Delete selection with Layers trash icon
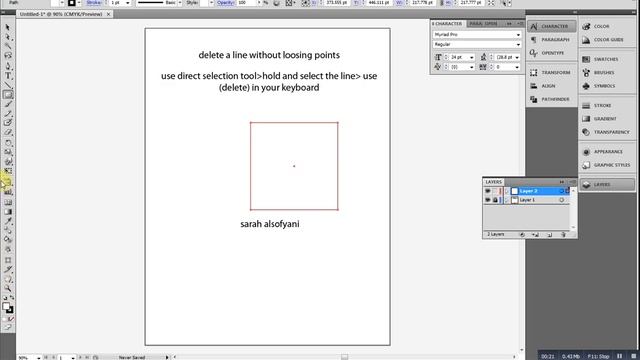Viewport: 640px width, 360px height. pyautogui.click(x=563, y=235)
